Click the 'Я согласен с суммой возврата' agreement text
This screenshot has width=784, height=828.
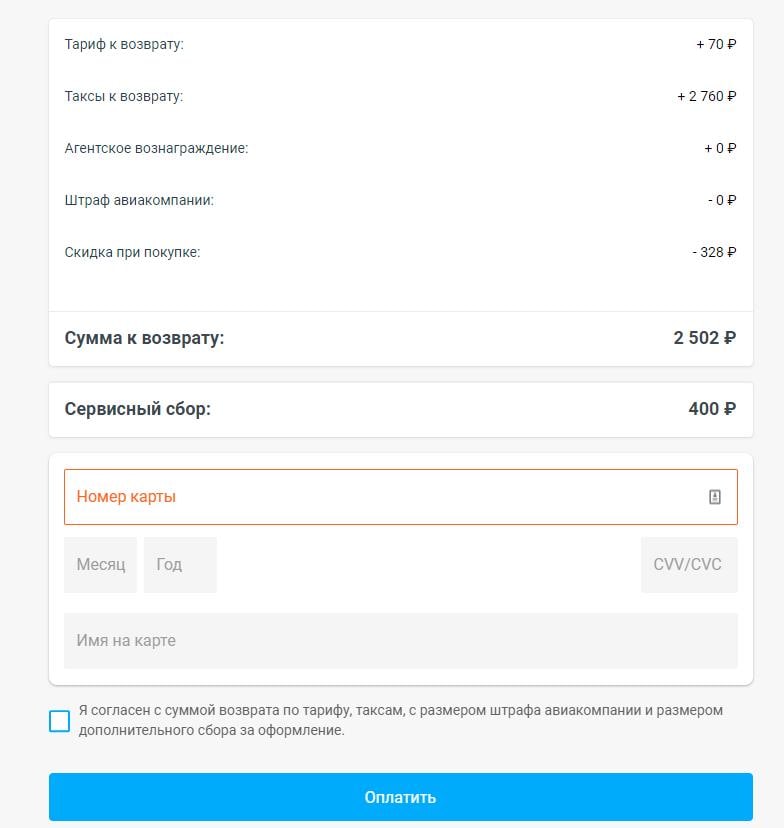point(401,720)
